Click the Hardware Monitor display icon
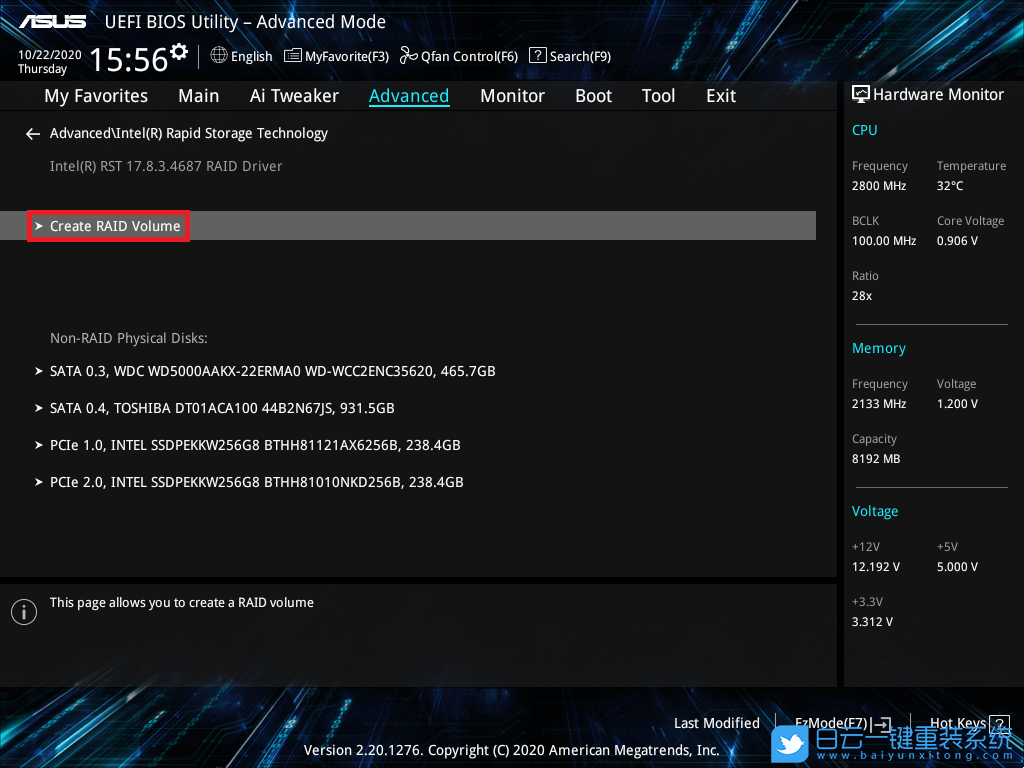This screenshot has width=1024, height=768. [x=860, y=95]
